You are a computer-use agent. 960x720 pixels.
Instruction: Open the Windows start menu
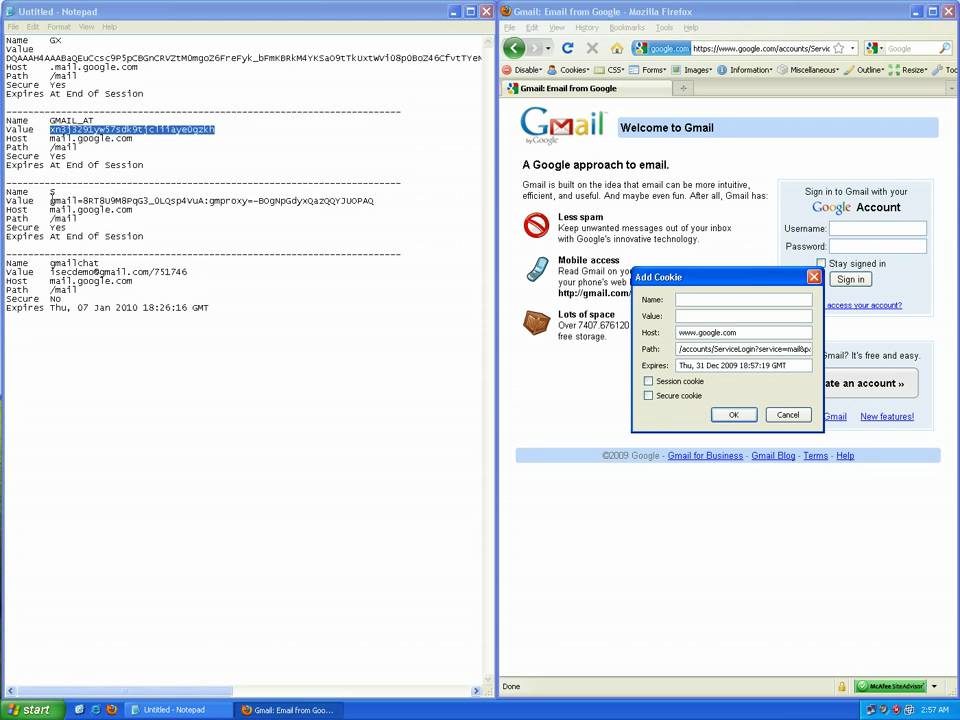(32, 710)
